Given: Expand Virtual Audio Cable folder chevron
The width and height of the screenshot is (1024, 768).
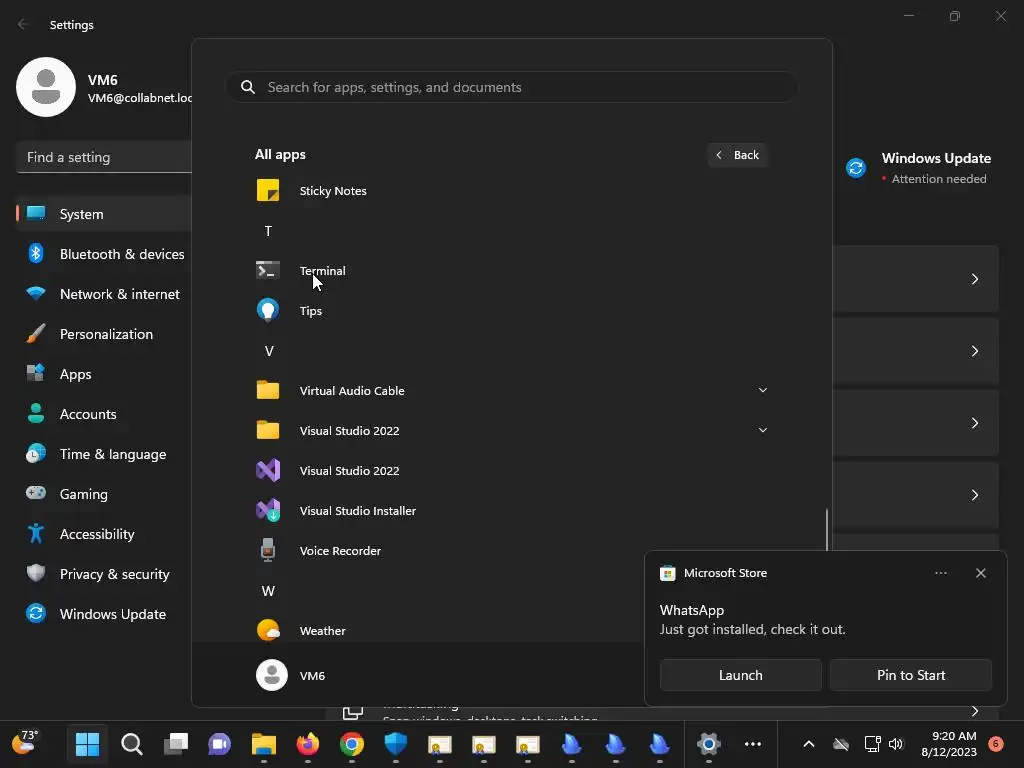Looking at the screenshot, I should pyautogui.click(x=762, y=390).
